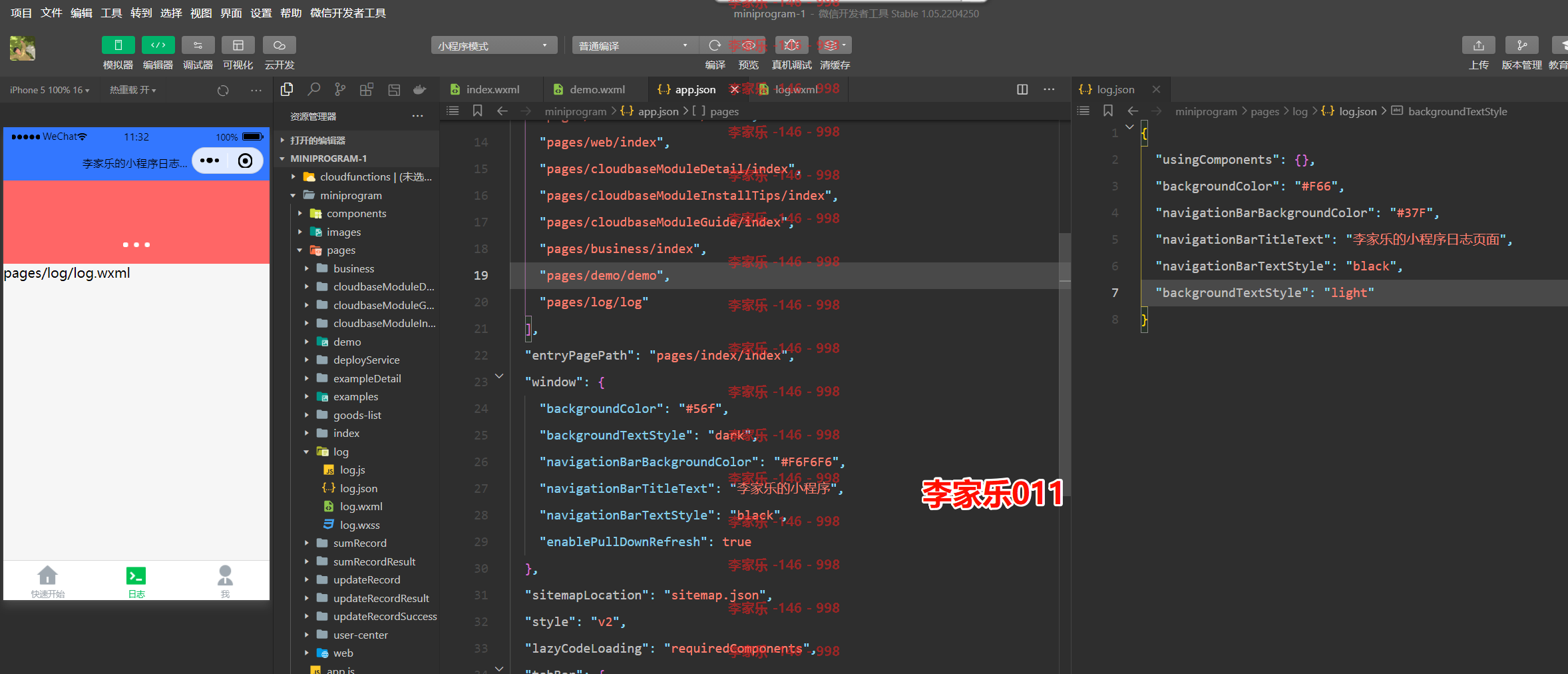Navigate back in app.json editor
The image size is (1568, 674).
click(x=502, y=111)
